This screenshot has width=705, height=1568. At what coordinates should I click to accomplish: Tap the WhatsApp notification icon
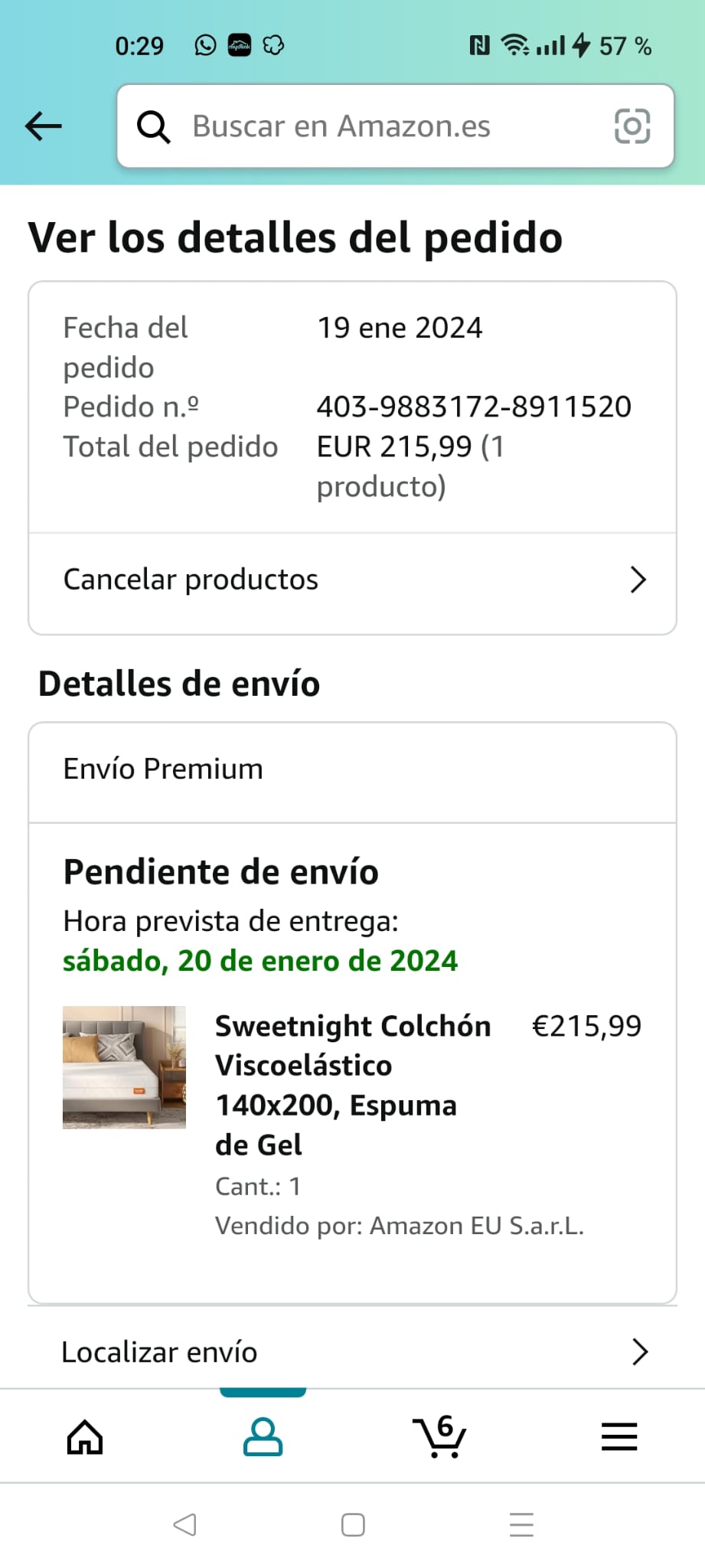click(x=205, y=46)
